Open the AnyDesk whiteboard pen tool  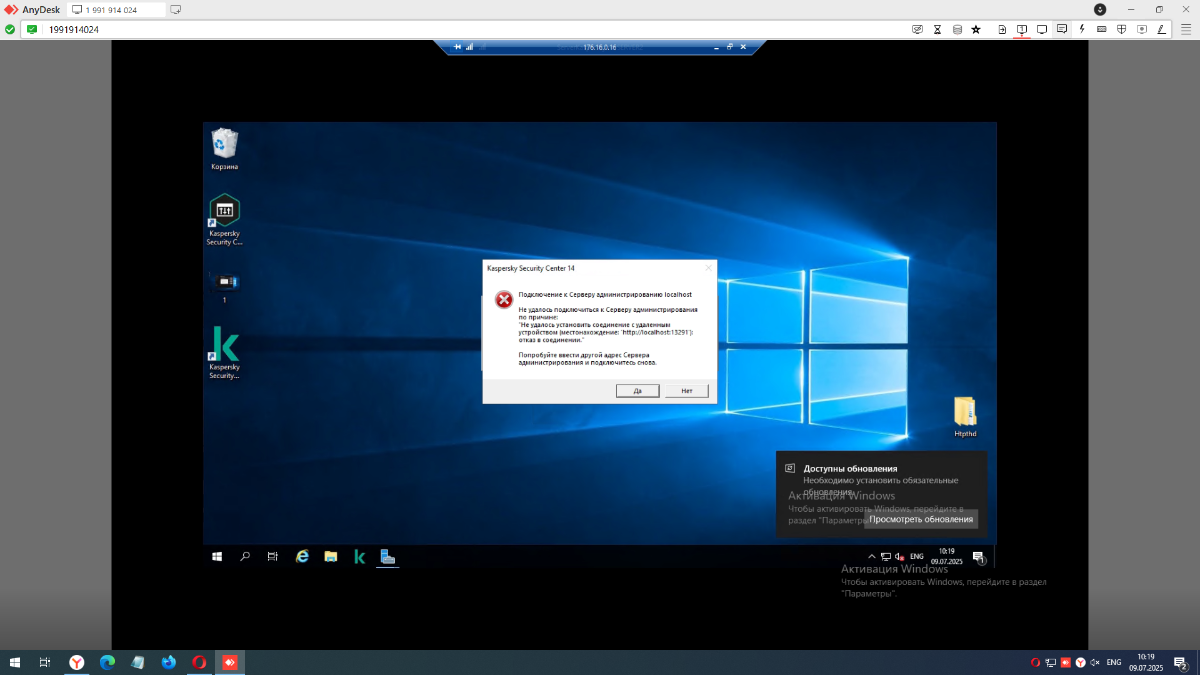(x=1161, y=29)
